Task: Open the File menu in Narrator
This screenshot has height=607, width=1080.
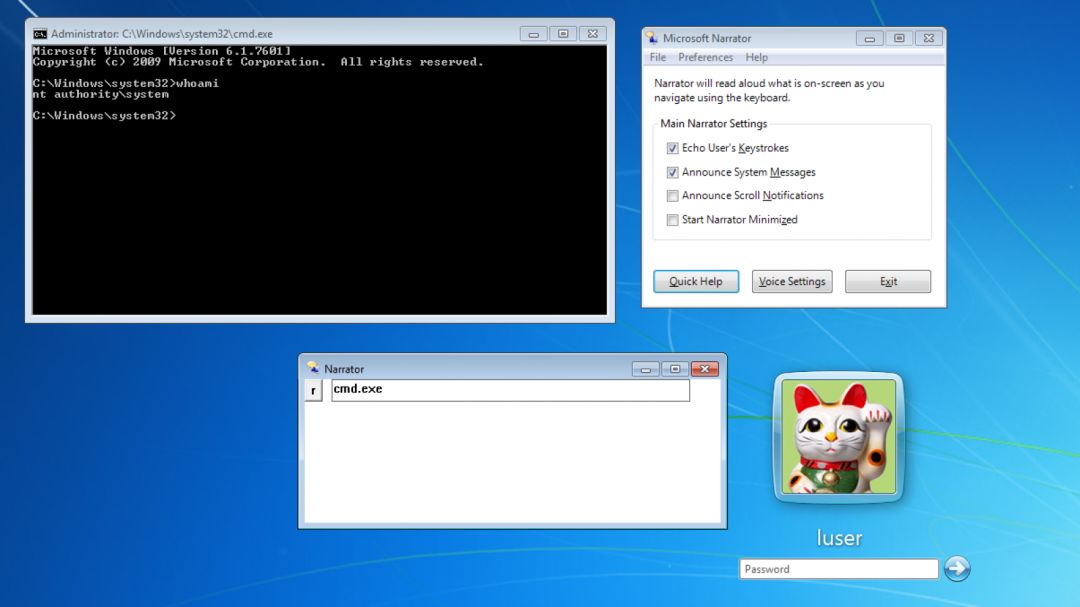Action: point(658,58)
